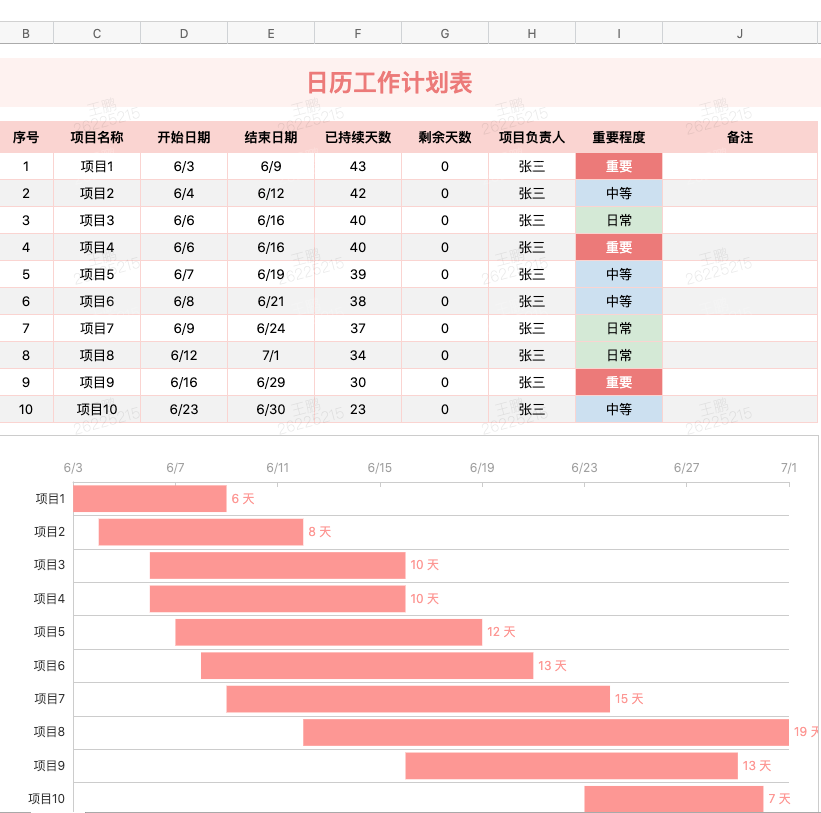Select 张三 in 项目7 row
Screen dimensions: 821x813
(x=531, y=328)
